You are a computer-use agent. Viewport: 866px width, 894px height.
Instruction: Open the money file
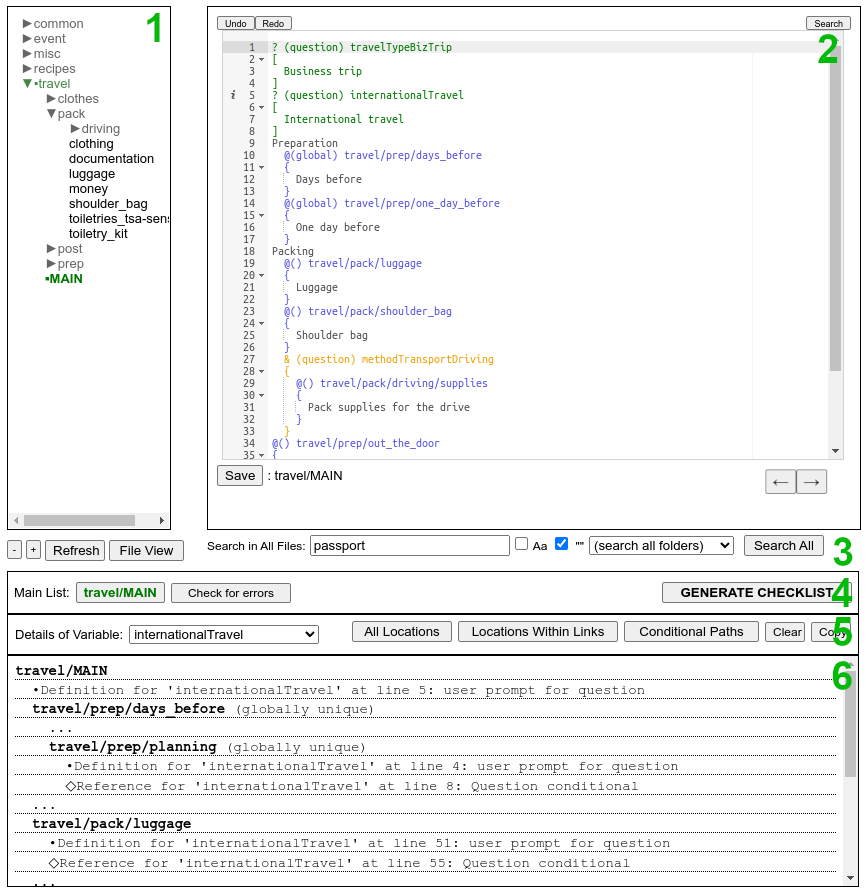point(88,189)
